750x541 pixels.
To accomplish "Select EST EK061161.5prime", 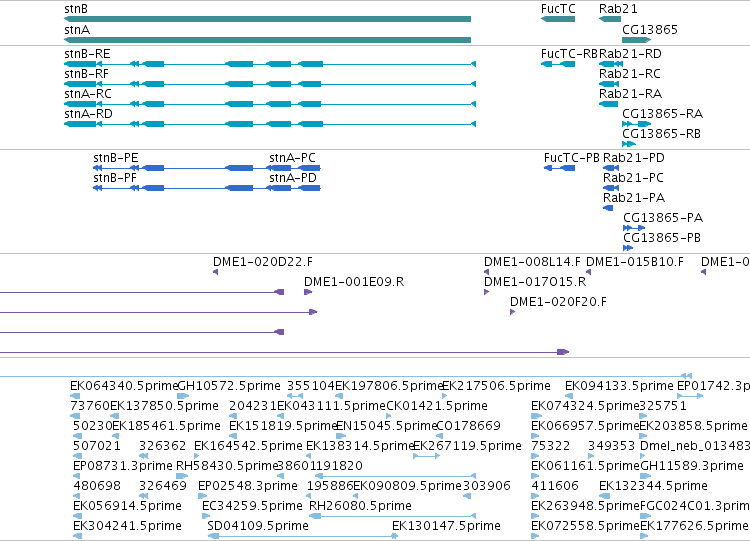I will pyautogui.click(x=535, y=476).
